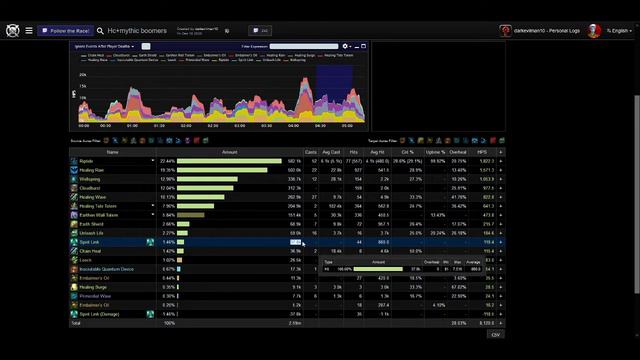
Task: Toggle Healing Surge series in graph legend
Action: click(302, 55)
